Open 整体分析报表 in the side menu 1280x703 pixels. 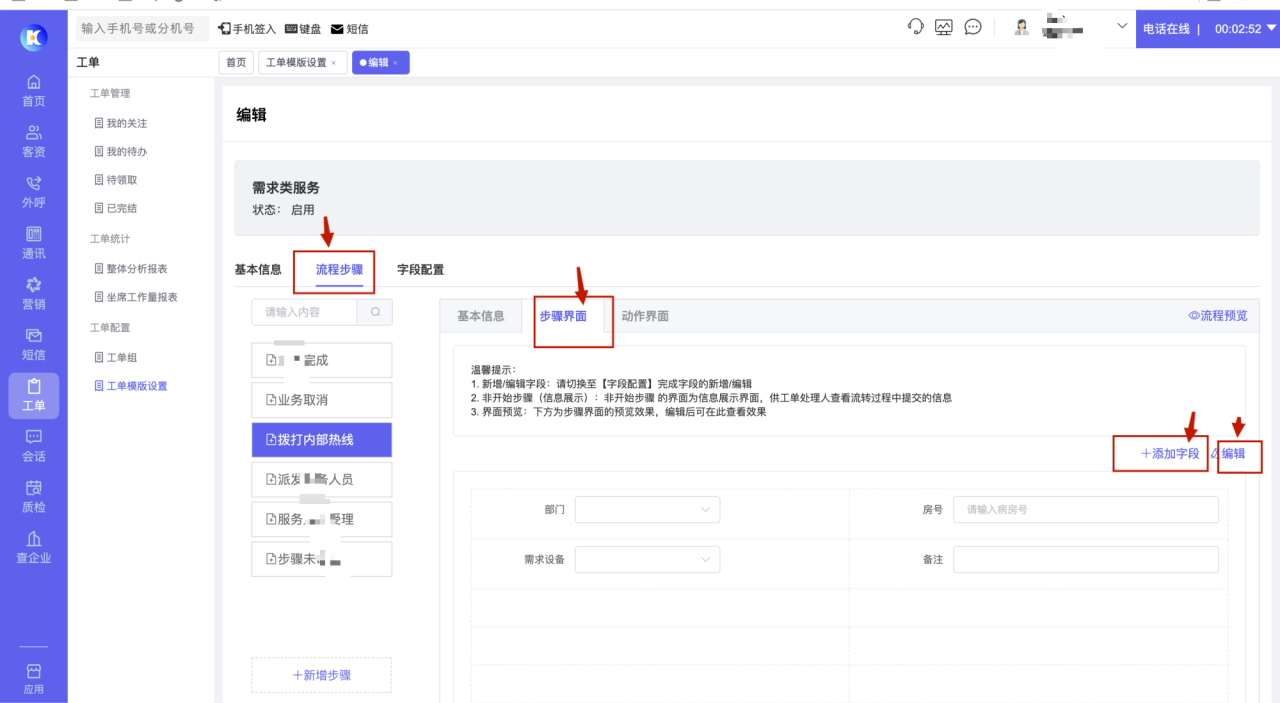[x=136, y=269]
